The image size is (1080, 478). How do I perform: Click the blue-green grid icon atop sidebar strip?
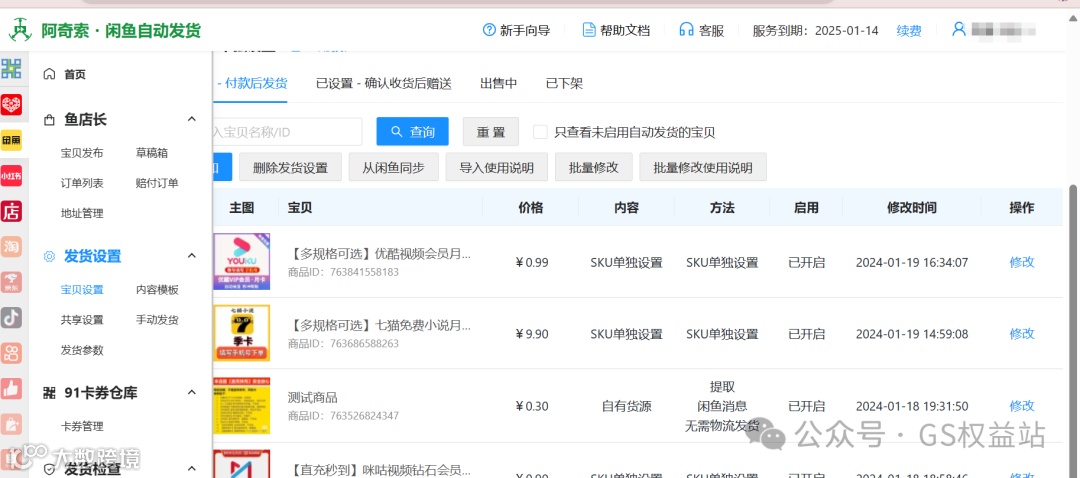pyautogui.click(x=11, y=68)
